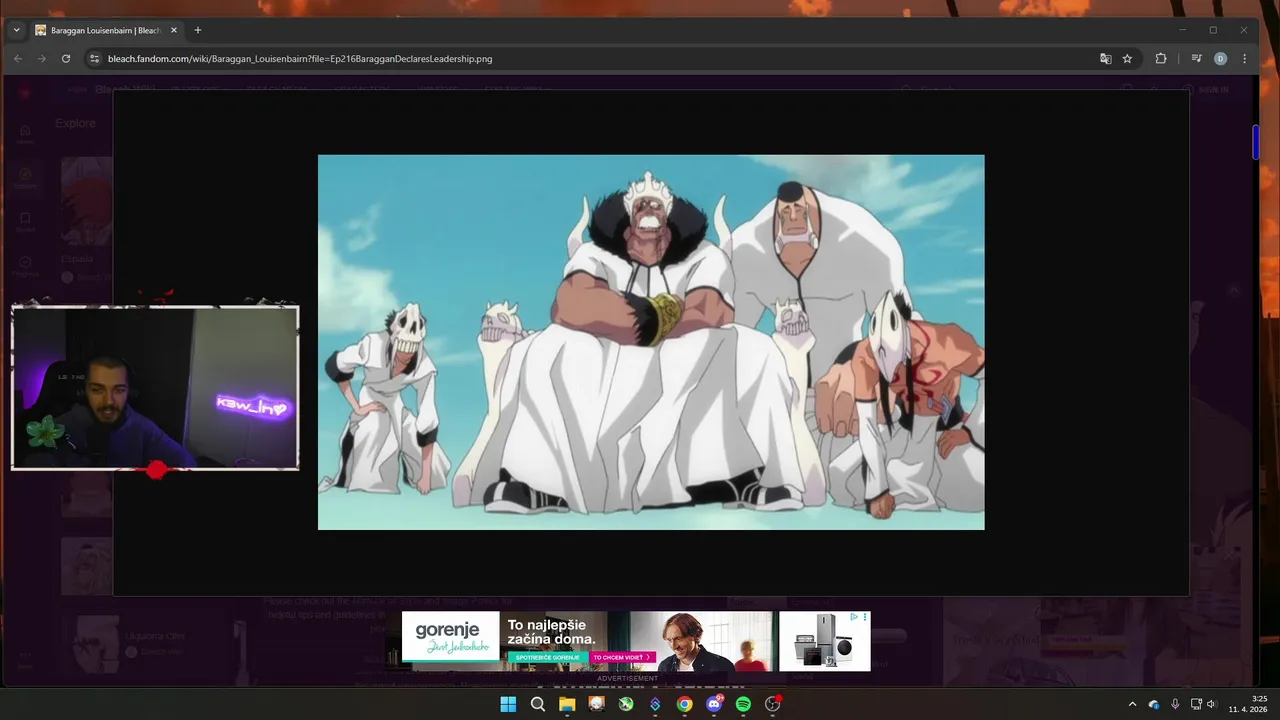Image resolution: width=1280 pixels, height=720 pixels.
Task: Open a new browser tab
Action: (x=198, y=30)
